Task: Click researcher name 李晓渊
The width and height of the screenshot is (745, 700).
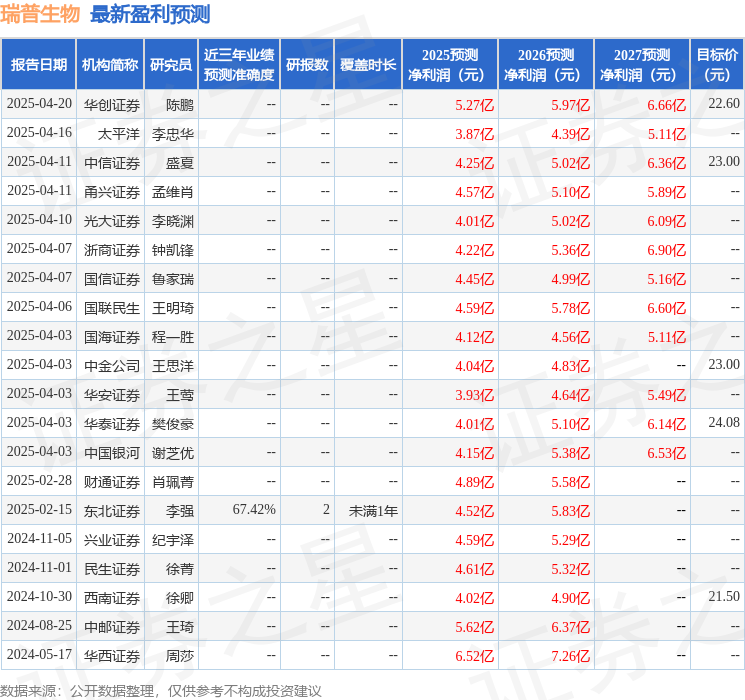Action: pos(173,221)
